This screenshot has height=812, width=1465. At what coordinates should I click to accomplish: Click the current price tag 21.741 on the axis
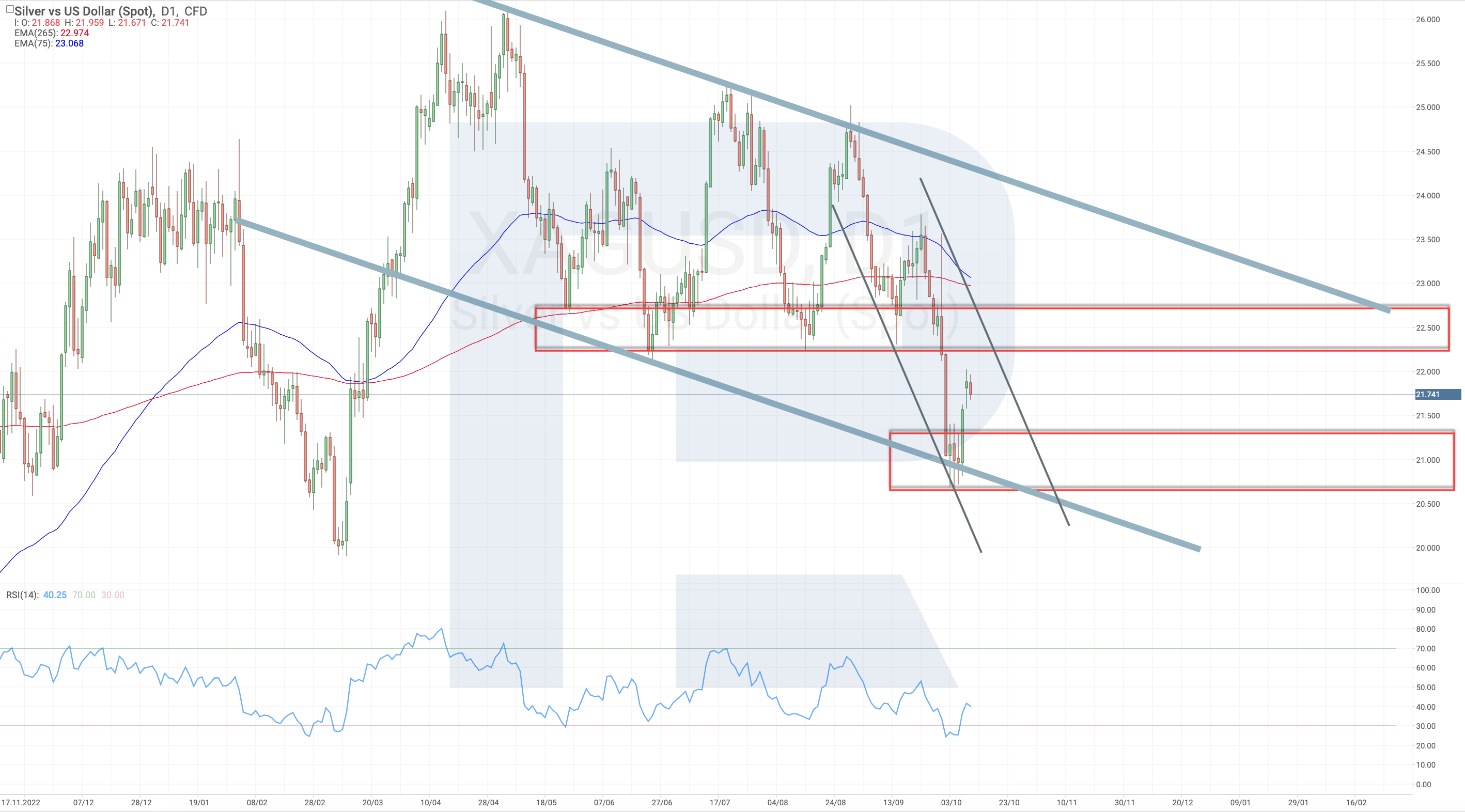pos(1438,395)
